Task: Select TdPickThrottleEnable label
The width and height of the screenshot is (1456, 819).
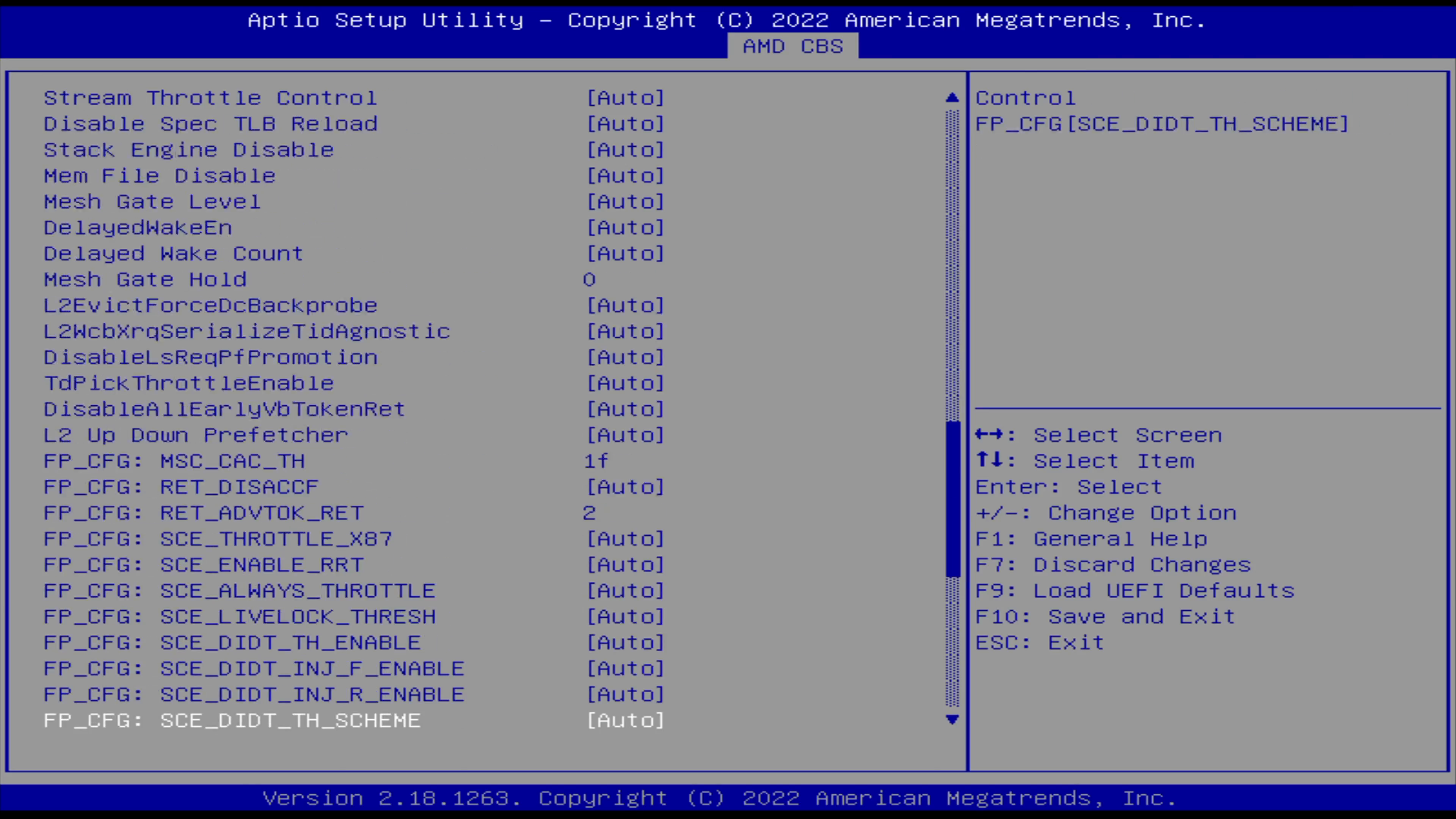Action: [189, 384]
